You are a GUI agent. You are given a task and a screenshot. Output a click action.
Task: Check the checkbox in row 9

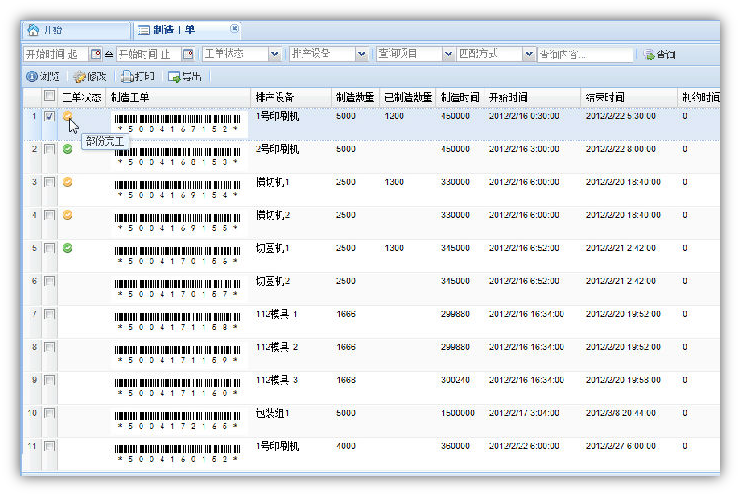pos(49,380)
